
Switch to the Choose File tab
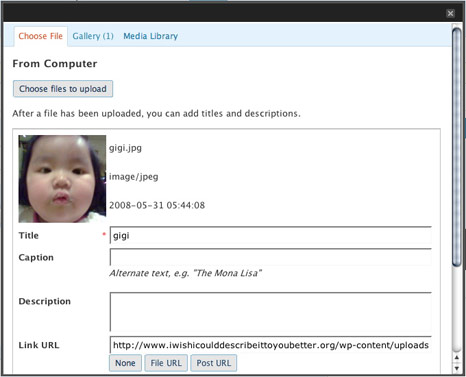tap(41, 36)
